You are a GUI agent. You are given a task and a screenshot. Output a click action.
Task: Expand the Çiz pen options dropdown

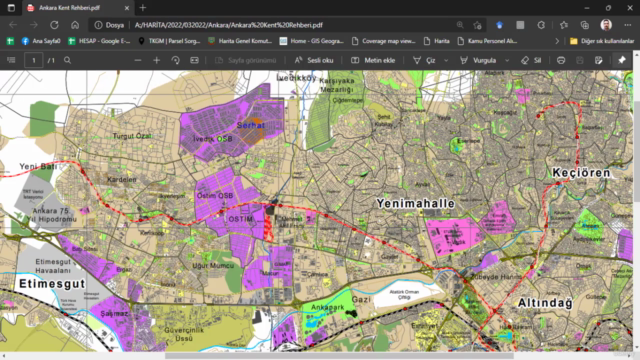(x=446, y=60)
